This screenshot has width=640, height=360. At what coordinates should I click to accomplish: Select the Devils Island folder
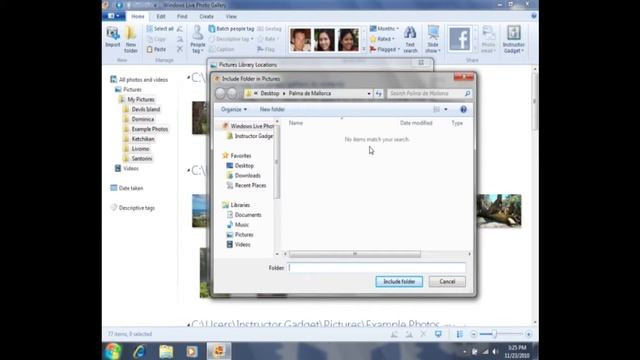coord(142,109)
